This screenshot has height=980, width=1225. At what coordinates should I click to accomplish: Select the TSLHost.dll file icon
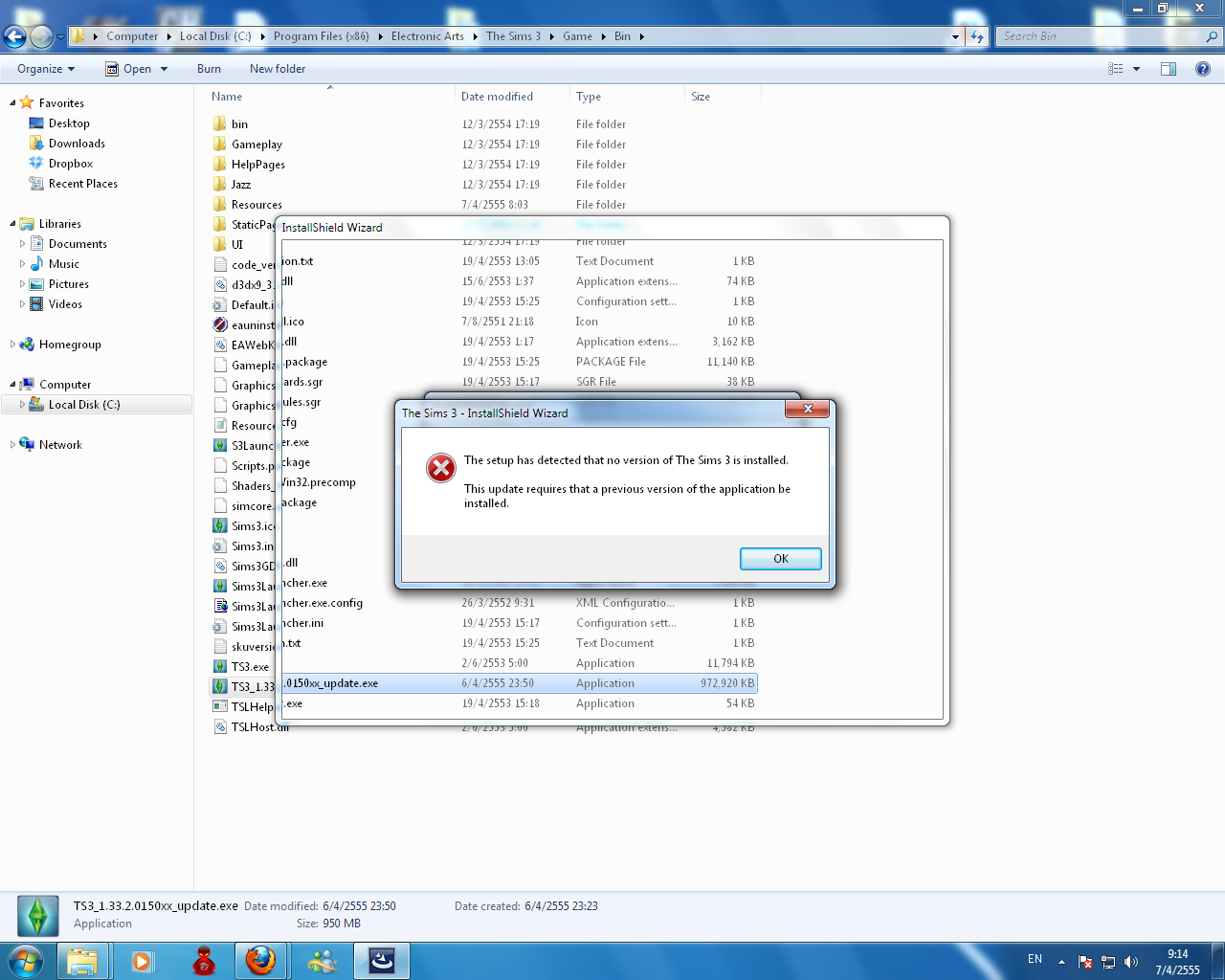220,727
